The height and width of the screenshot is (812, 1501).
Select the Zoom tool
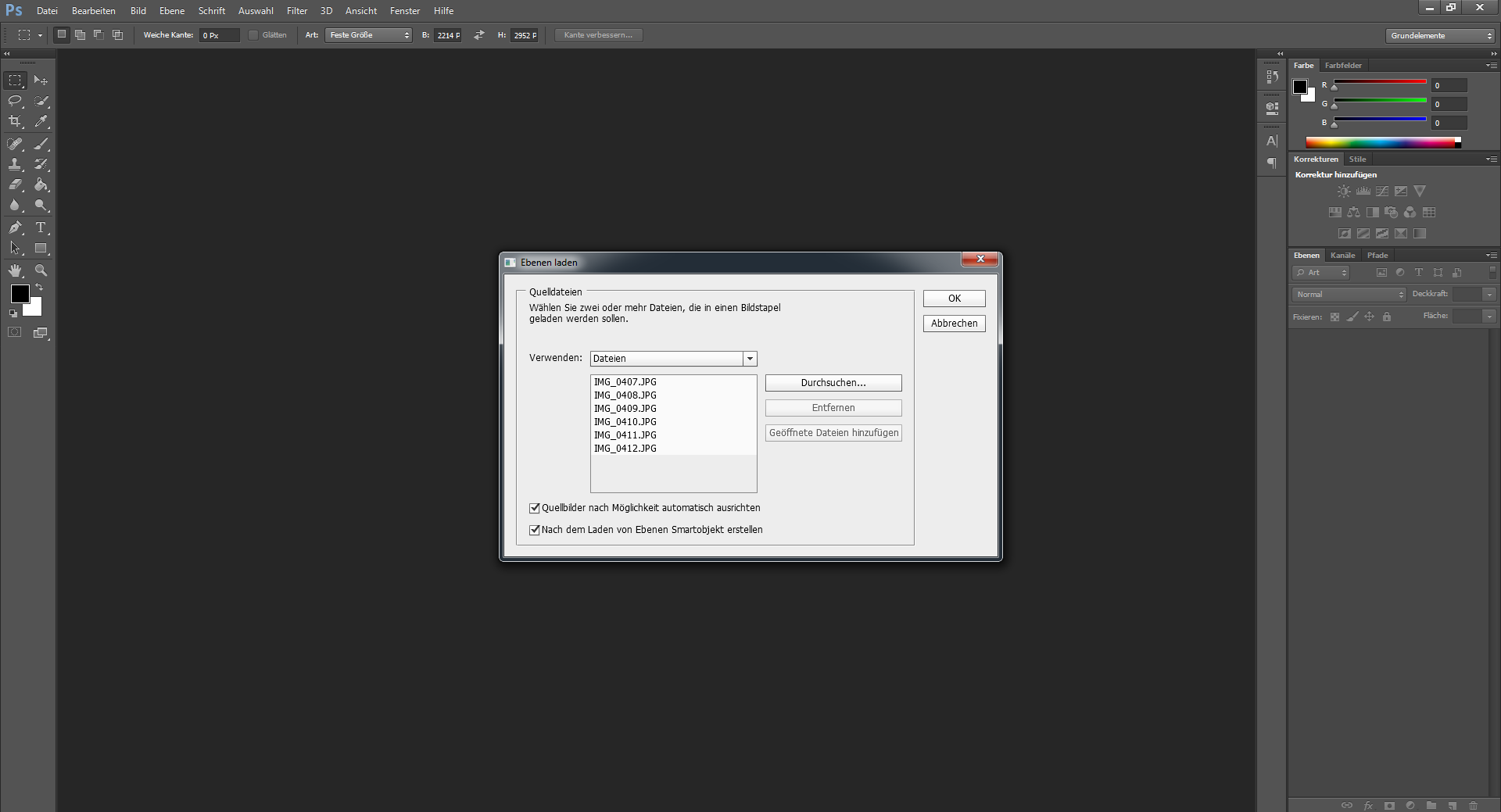[x=41, y=270]
